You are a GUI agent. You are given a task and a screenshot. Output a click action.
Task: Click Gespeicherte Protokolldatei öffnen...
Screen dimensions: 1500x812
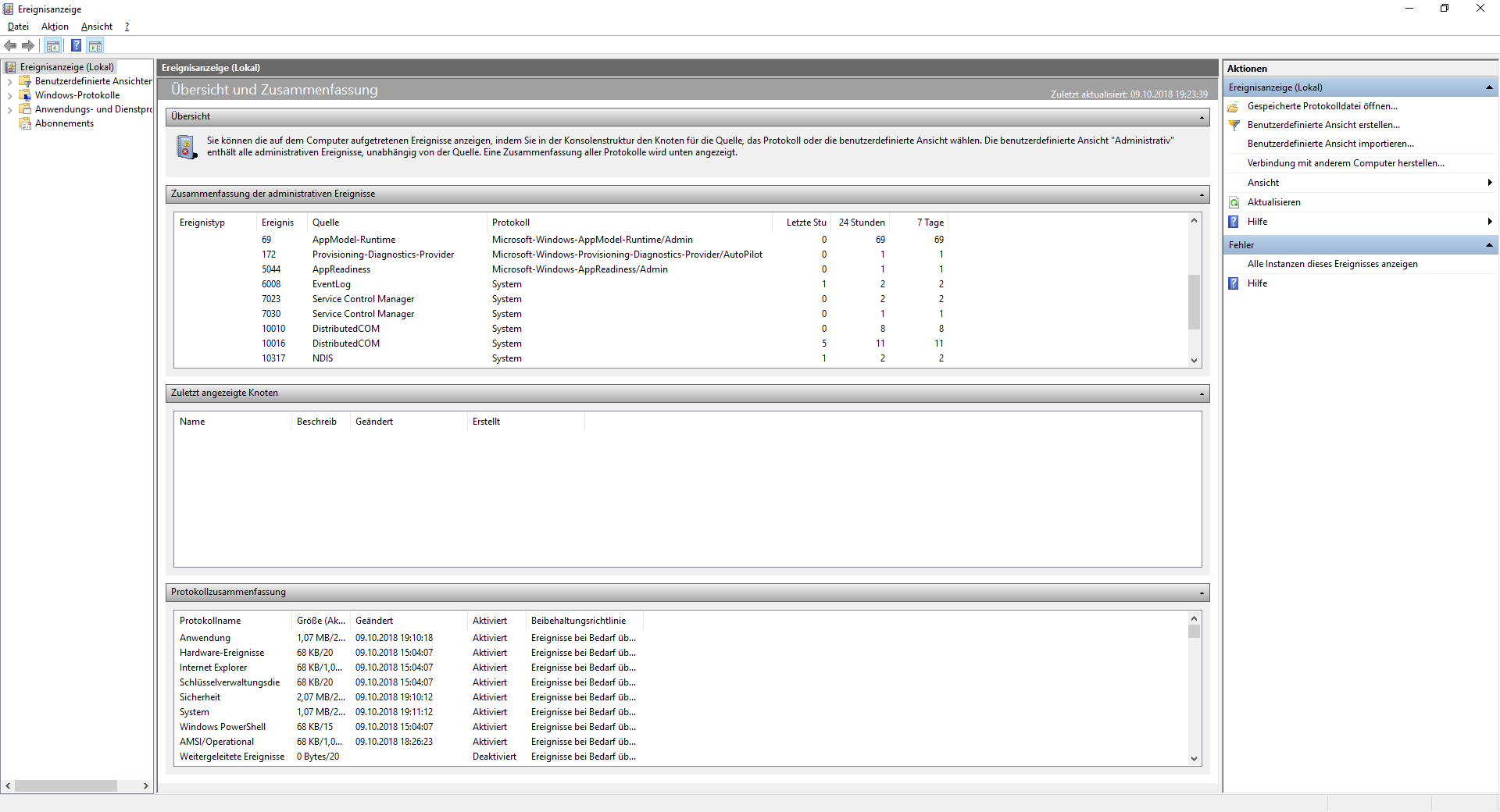[x=1323, y=106]
